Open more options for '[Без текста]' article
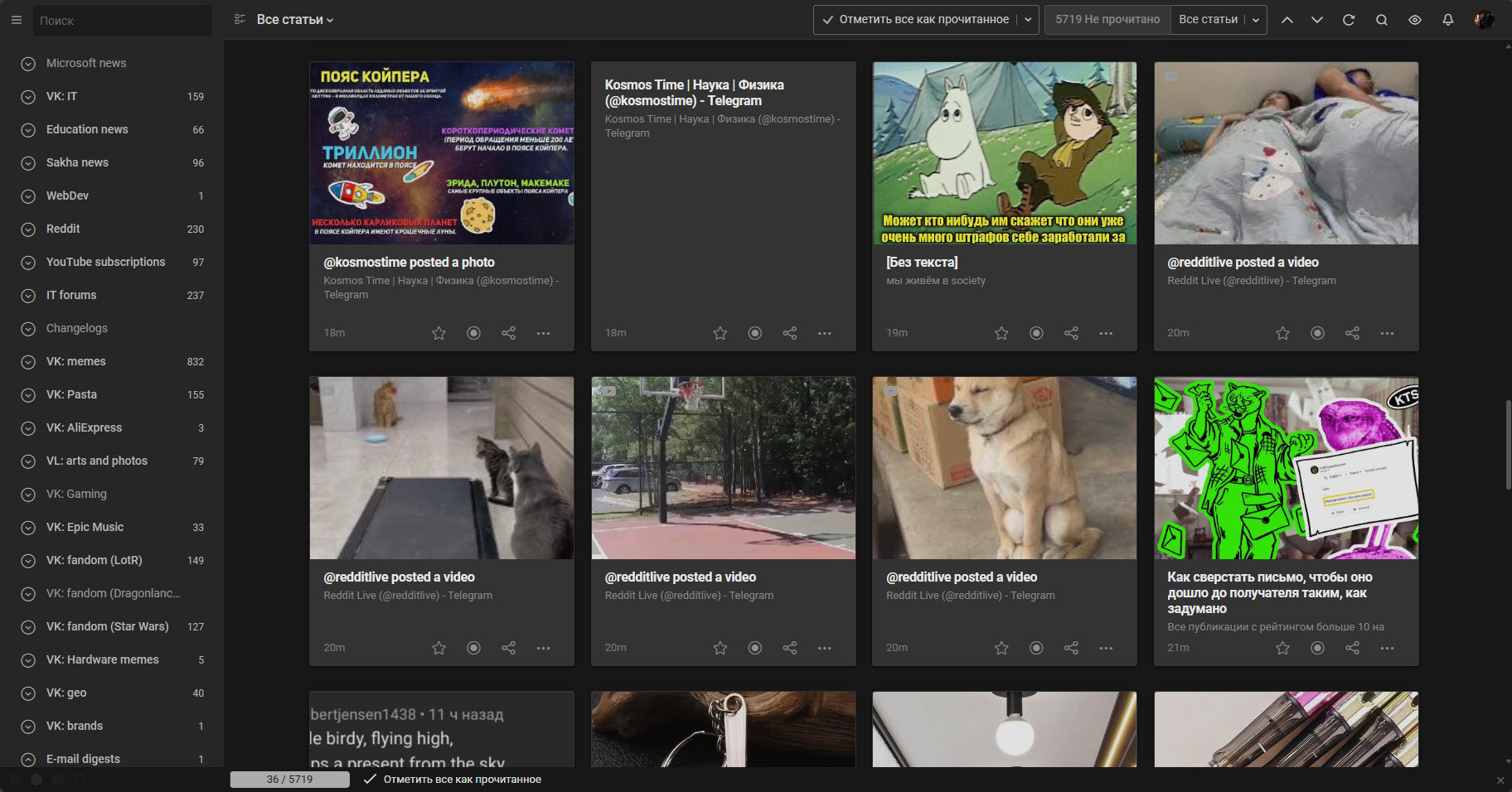The image size is (1512, 792). pyautogui.click(x=1107, y=333)
